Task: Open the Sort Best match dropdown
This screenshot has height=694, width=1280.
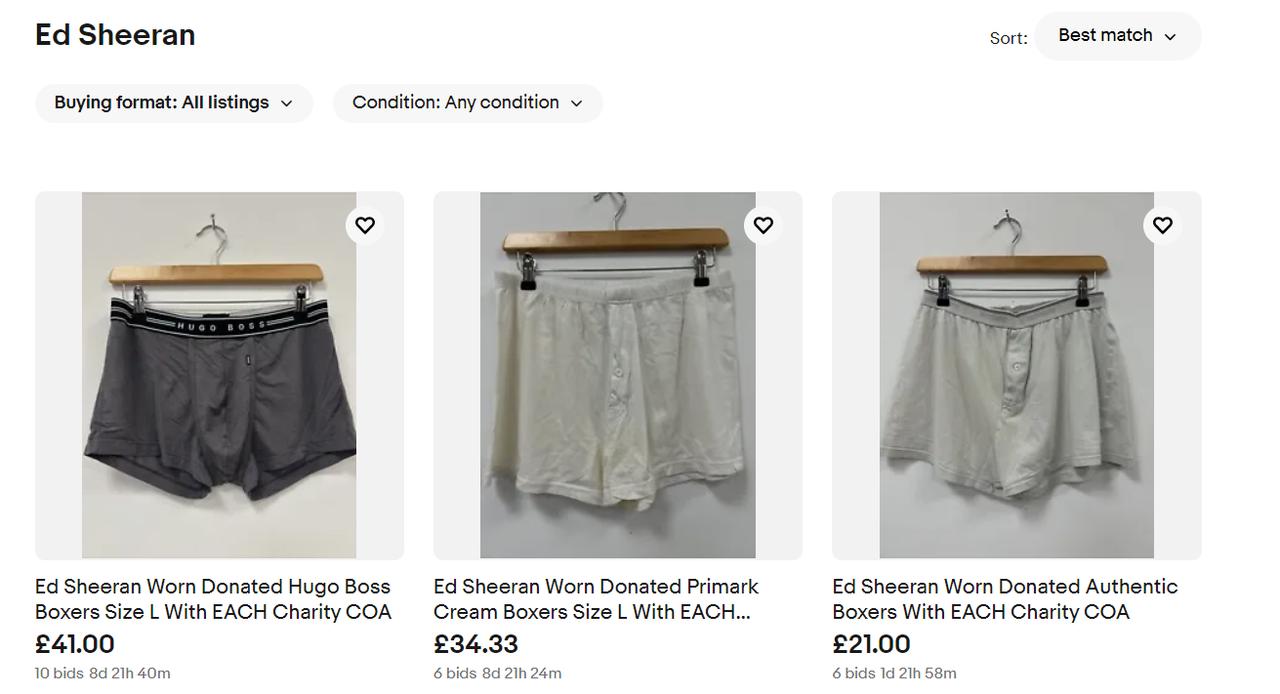Action: click(x=1117, y=36)
